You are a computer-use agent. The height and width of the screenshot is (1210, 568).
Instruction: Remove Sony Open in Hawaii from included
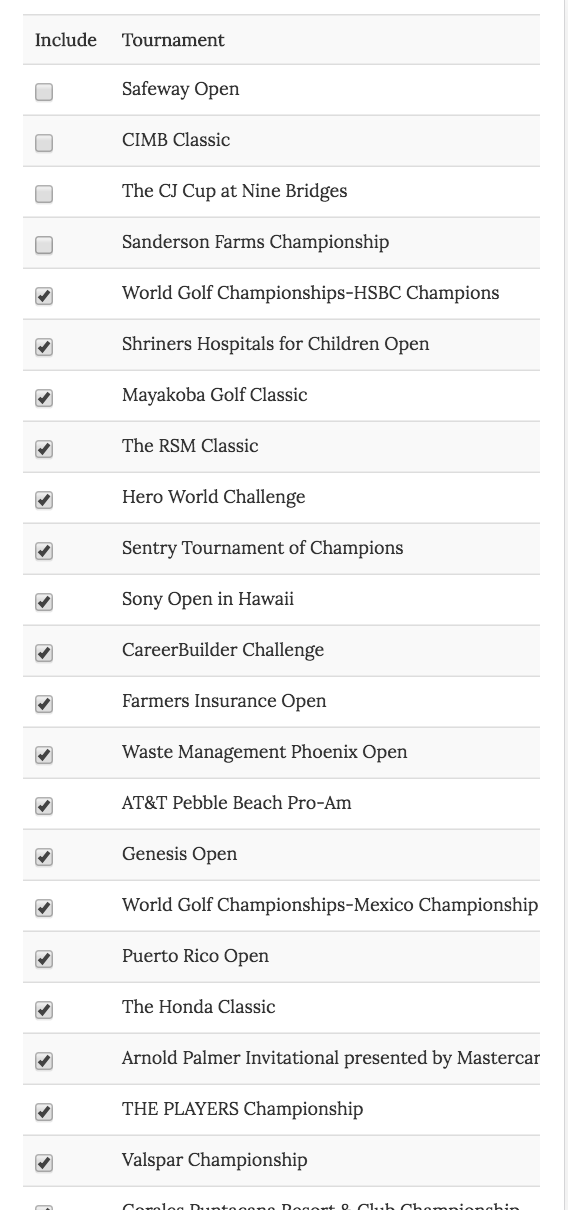tap(44, 602)
